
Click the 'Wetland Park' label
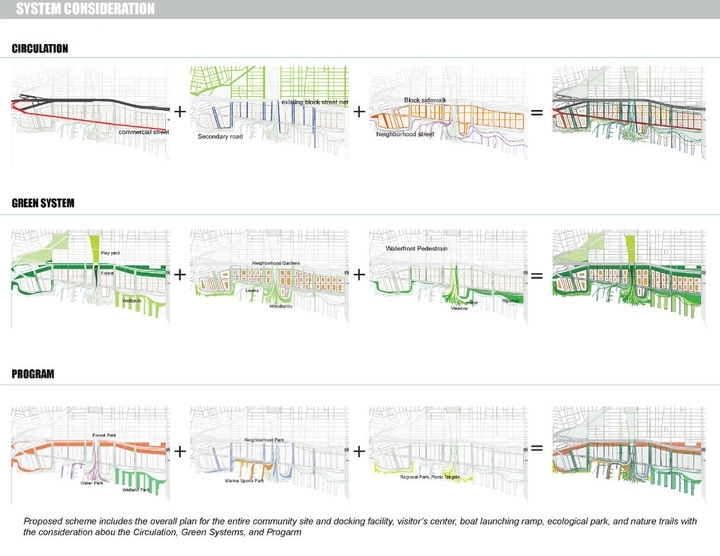(136, 490)
